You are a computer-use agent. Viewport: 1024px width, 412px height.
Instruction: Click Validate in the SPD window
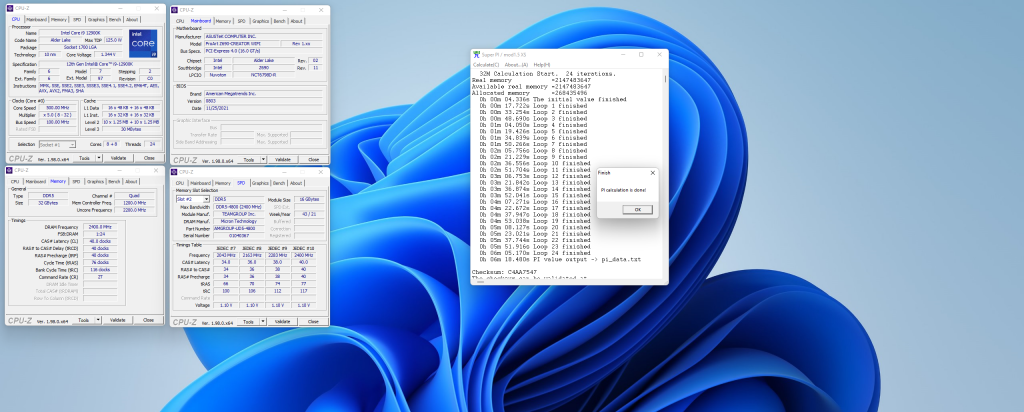tap(283, 321)
